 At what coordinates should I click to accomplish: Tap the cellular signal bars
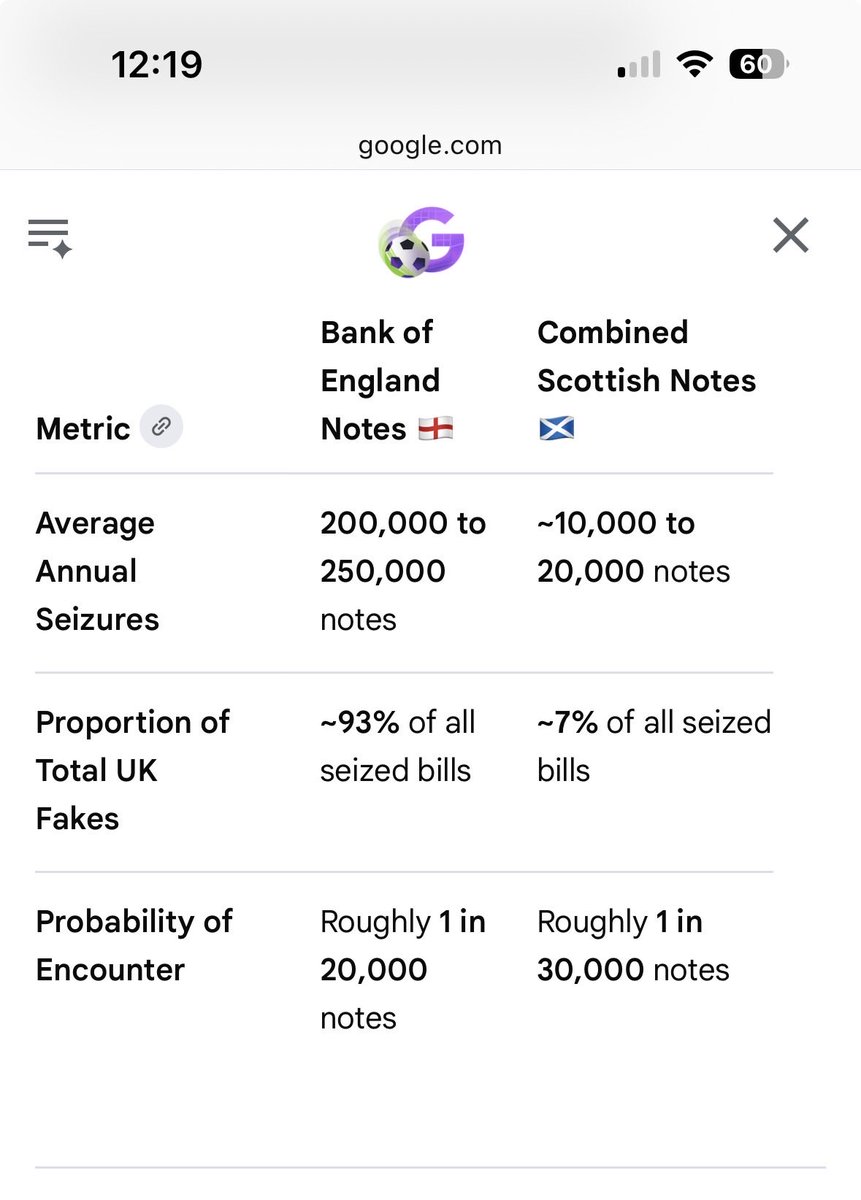pos(639,66)
